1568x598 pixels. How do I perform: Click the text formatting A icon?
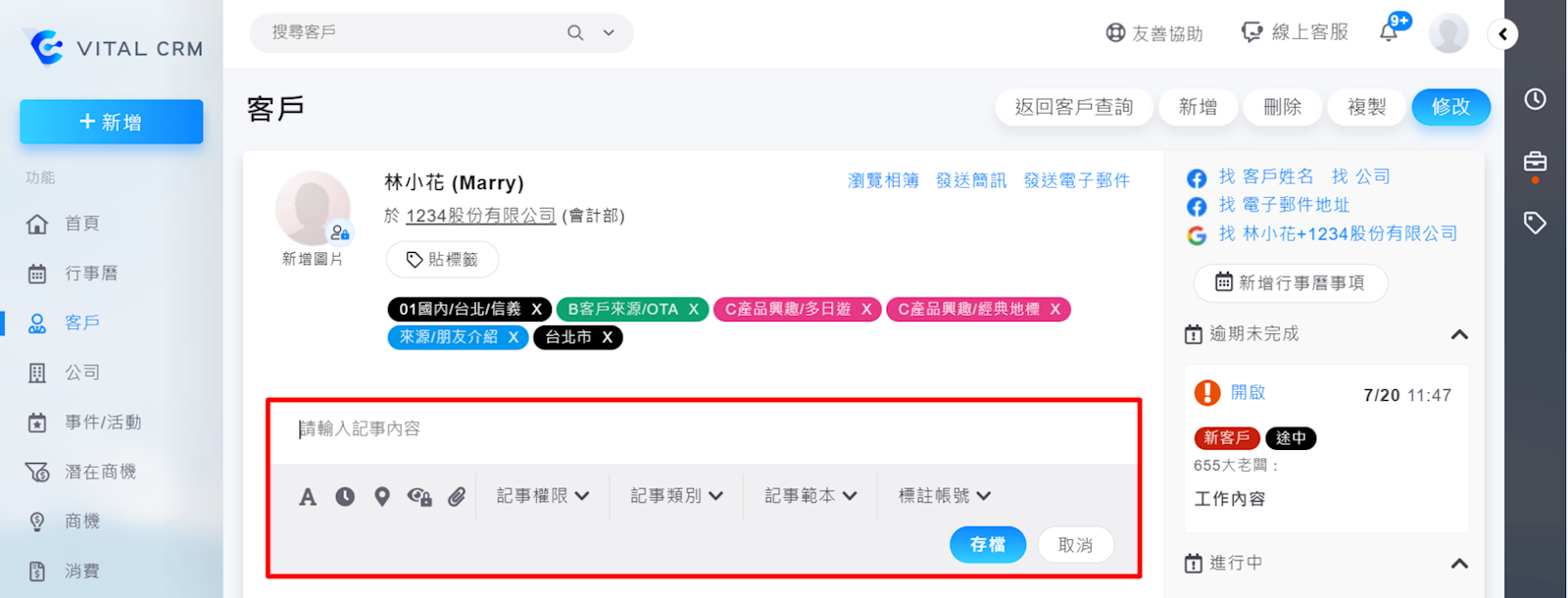[x=308, y=497]
